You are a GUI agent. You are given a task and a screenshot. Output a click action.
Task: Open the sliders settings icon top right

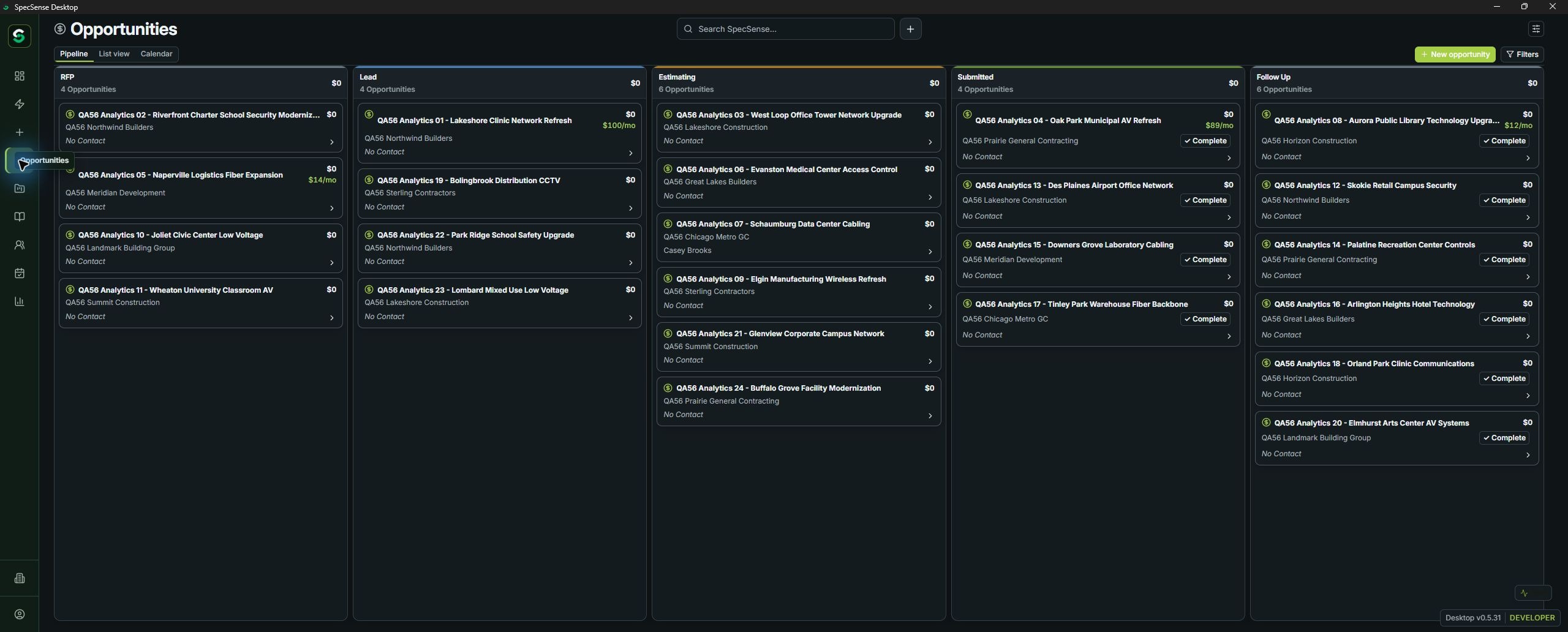pyautogui.click(x=1536, y=29)
